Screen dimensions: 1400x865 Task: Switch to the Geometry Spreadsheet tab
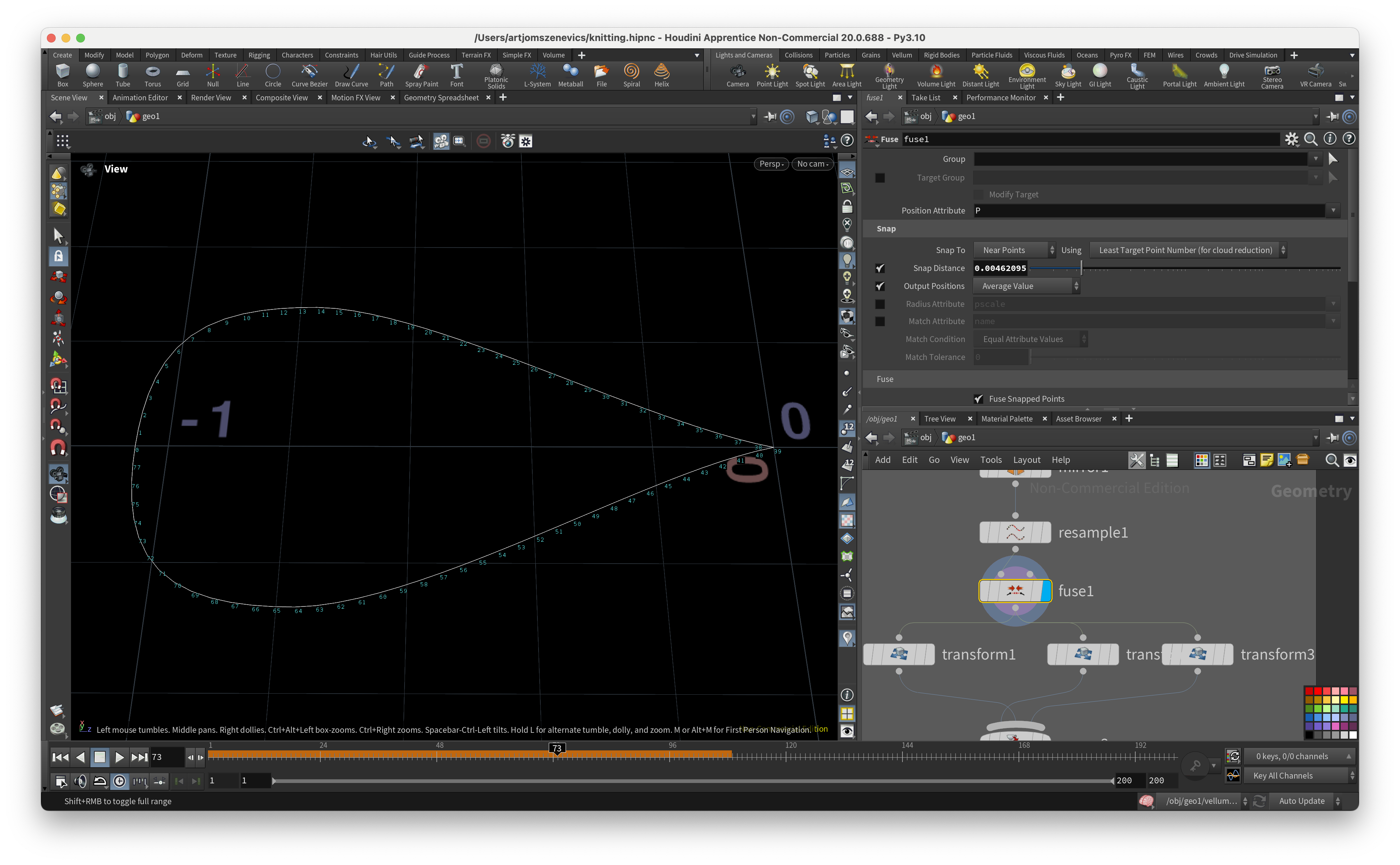click(x=441, y=98)
